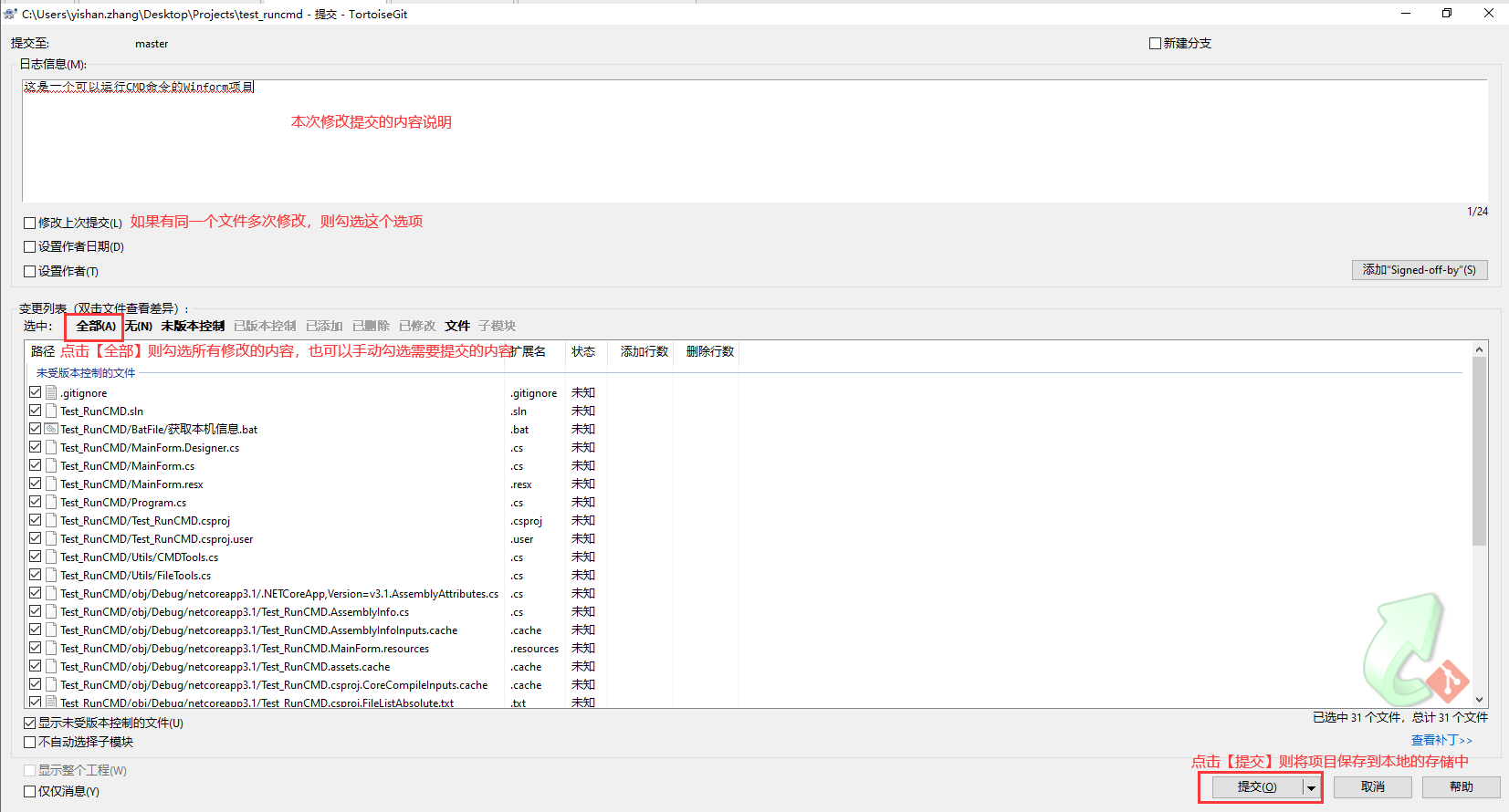Click the 取消 cancel button

pos(1372,787)
